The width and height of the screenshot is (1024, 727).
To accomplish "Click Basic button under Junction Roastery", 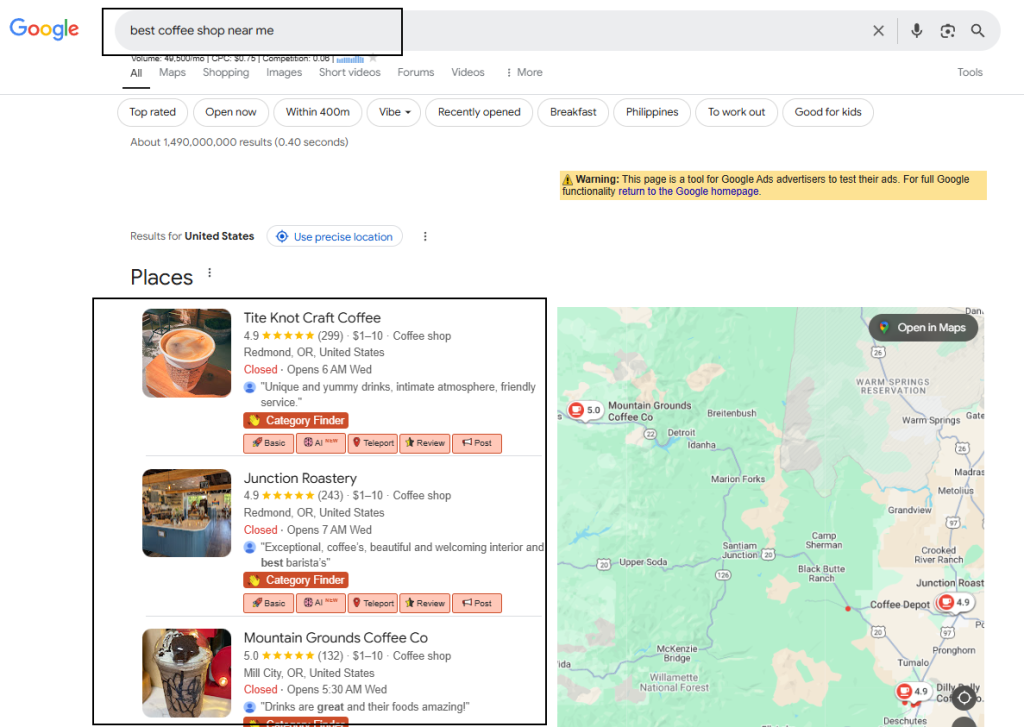I will 268,603.
